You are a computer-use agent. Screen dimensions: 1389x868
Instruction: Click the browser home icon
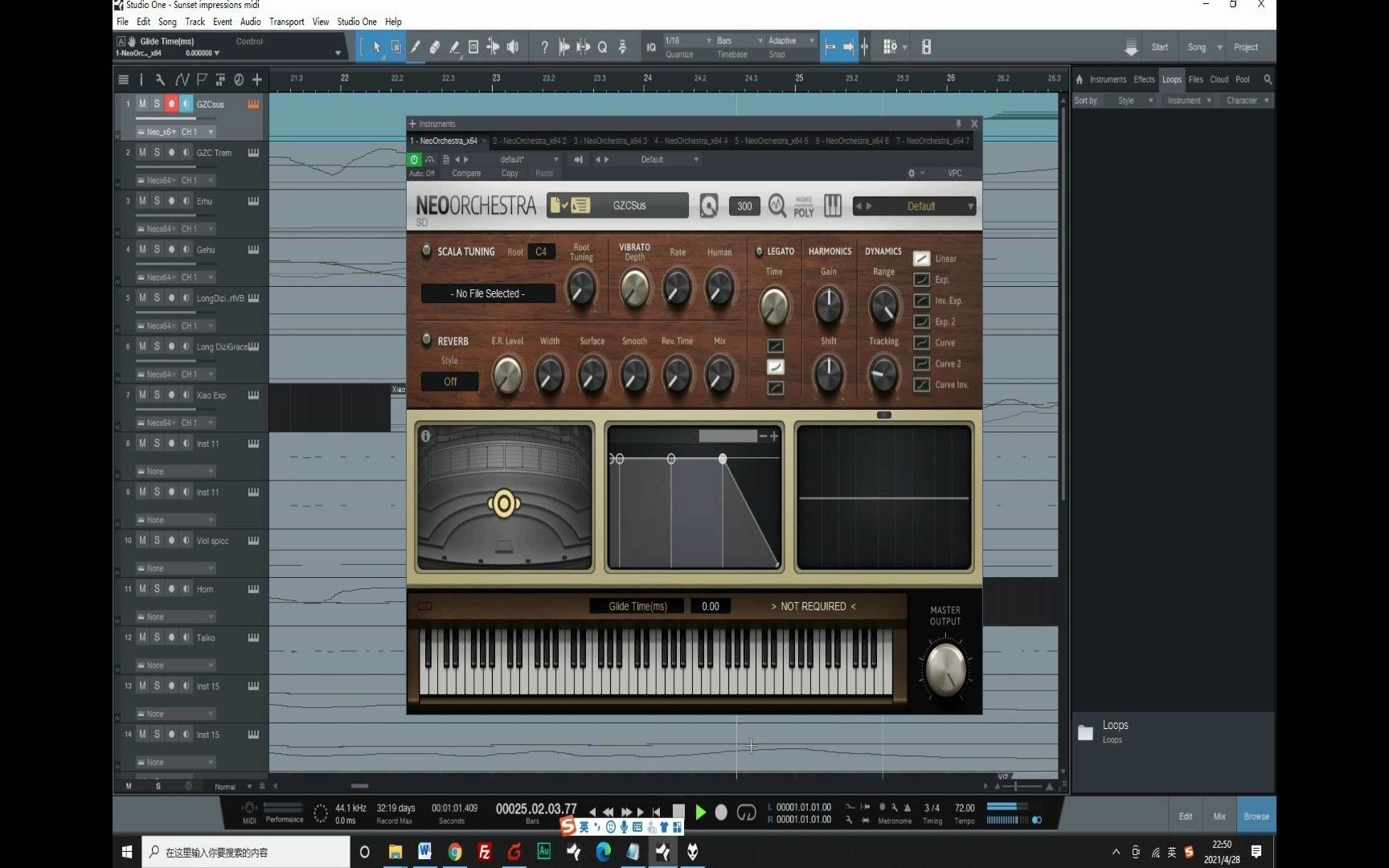1080,80
